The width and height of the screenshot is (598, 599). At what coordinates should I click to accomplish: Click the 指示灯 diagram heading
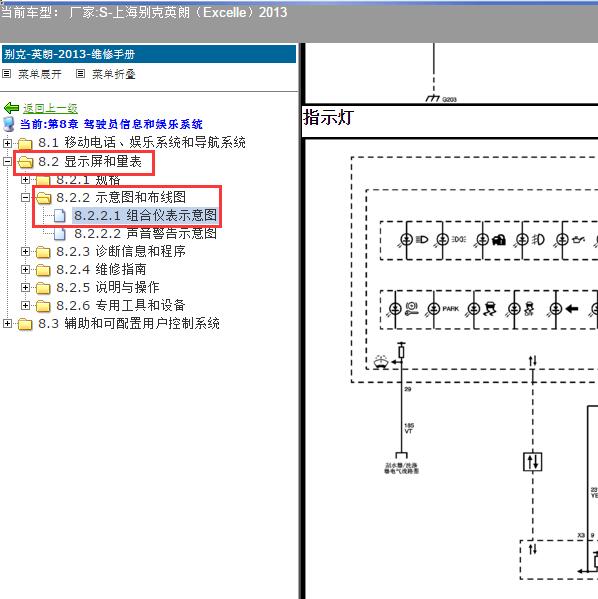click(x=328, y=117)
